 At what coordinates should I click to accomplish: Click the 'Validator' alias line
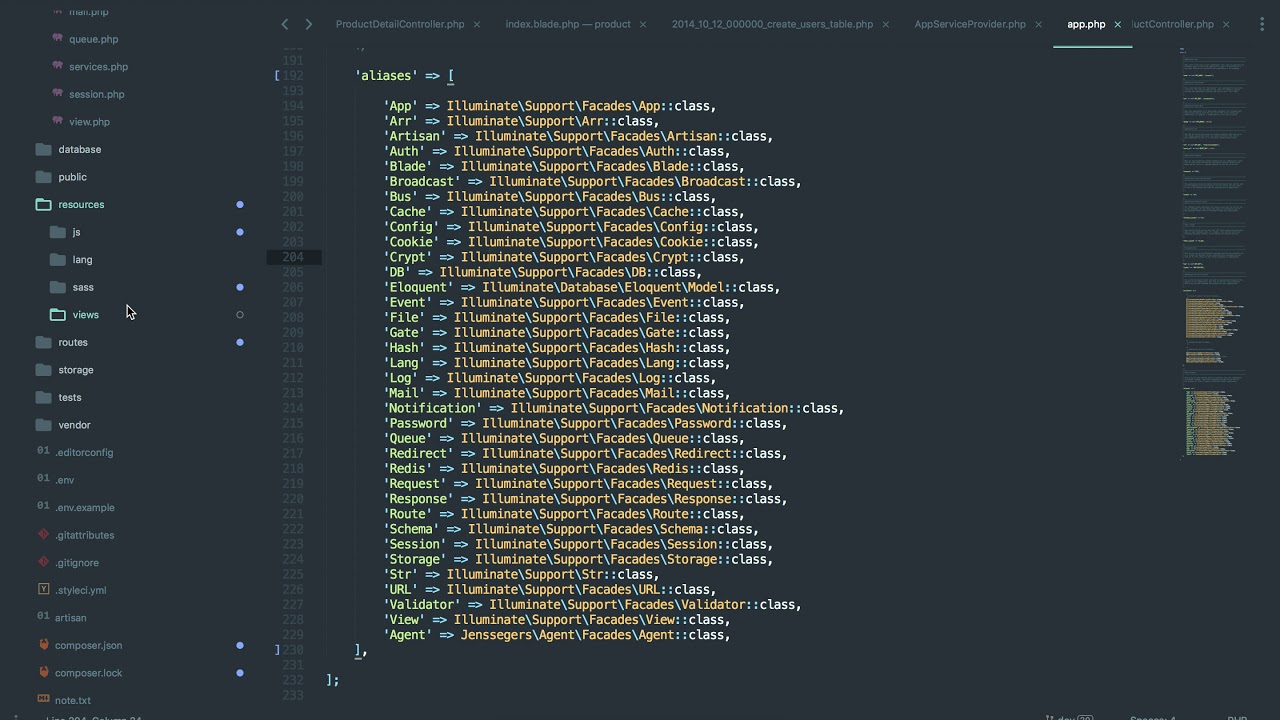pos(592,604)
